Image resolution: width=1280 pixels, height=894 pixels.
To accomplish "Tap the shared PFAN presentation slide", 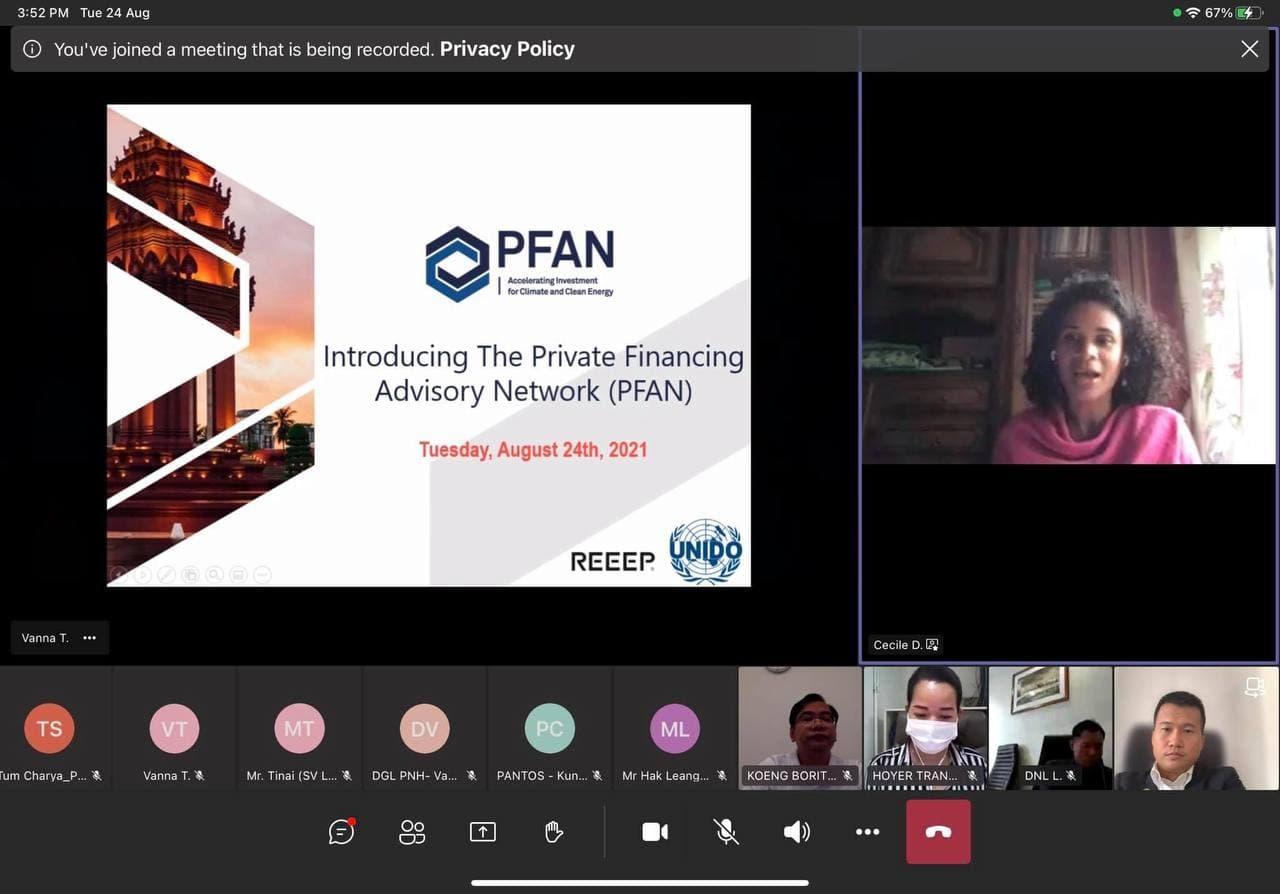I will [x=429, y=345].
